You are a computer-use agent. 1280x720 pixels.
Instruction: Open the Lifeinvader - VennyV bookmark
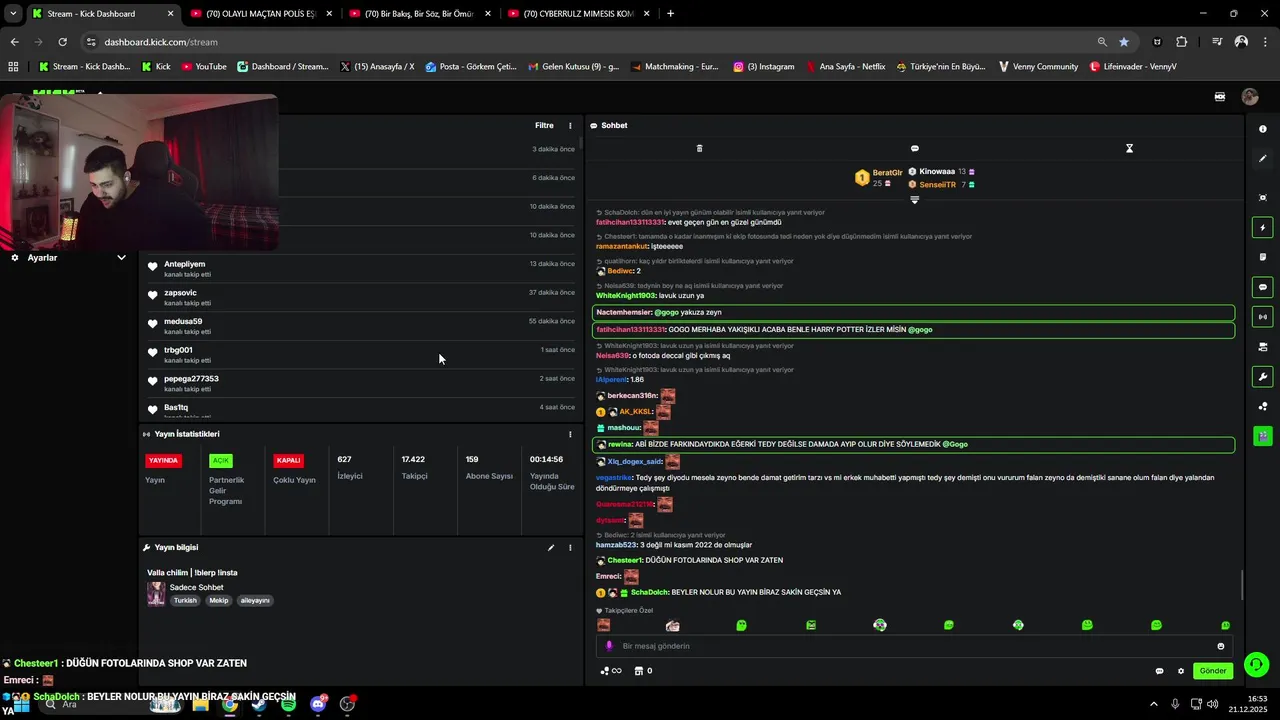[1133, 67]
